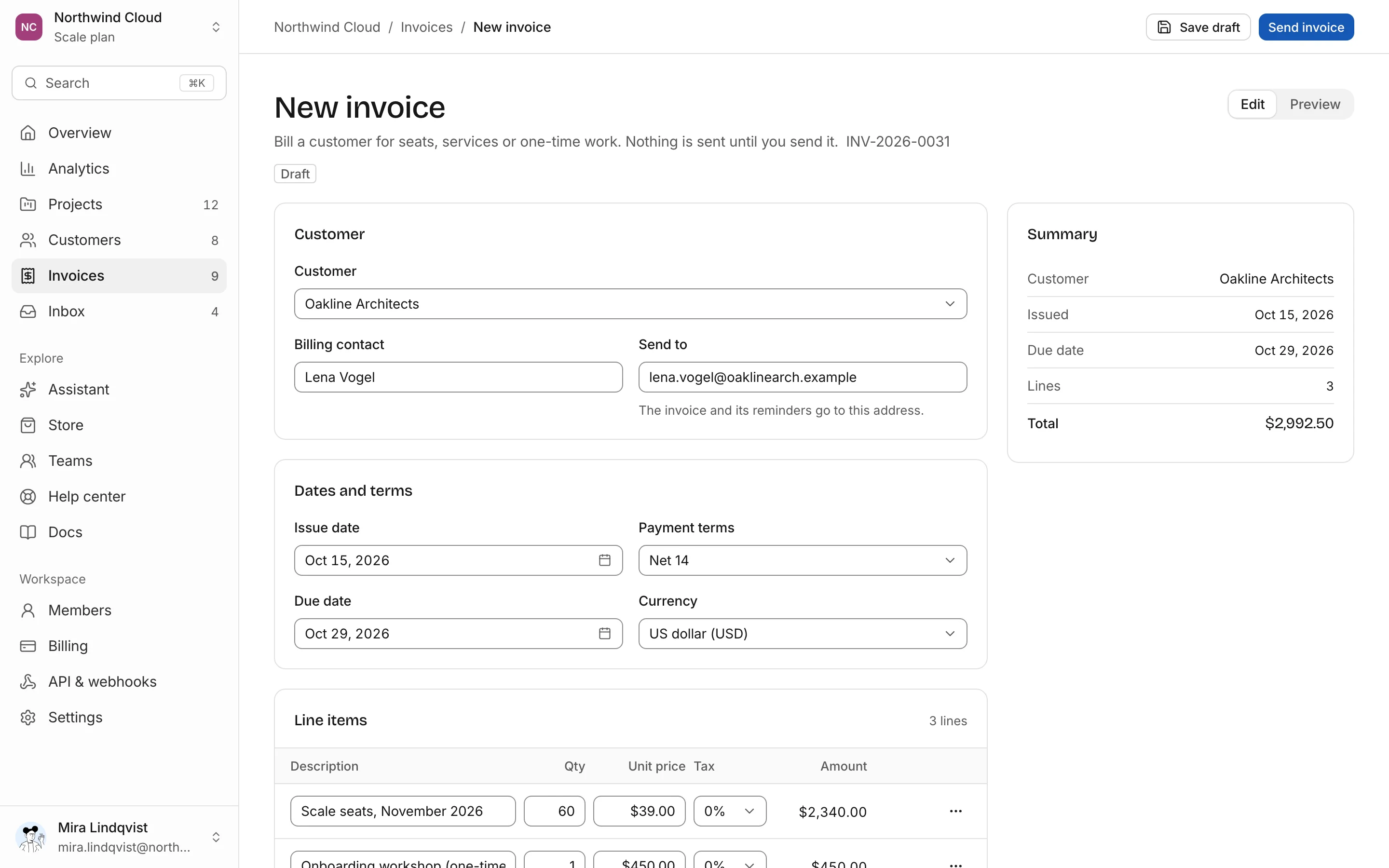Image resolution: width=1389 pixels, height=868 pixels.
Task: Open the Due date calendar icon
Action: coord(604,633)
